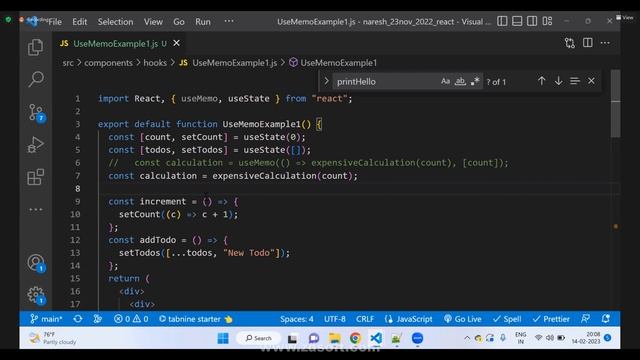Click tabnine starter status item
This screenshot has width=640, height=360.
pyautogui.click(x=196, y=319)
